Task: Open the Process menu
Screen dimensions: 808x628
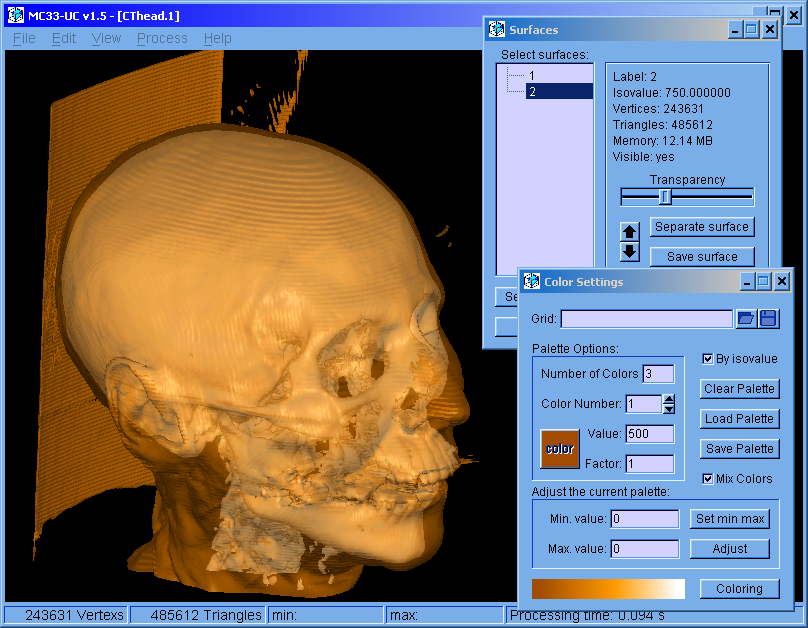Action: point(162,38)
